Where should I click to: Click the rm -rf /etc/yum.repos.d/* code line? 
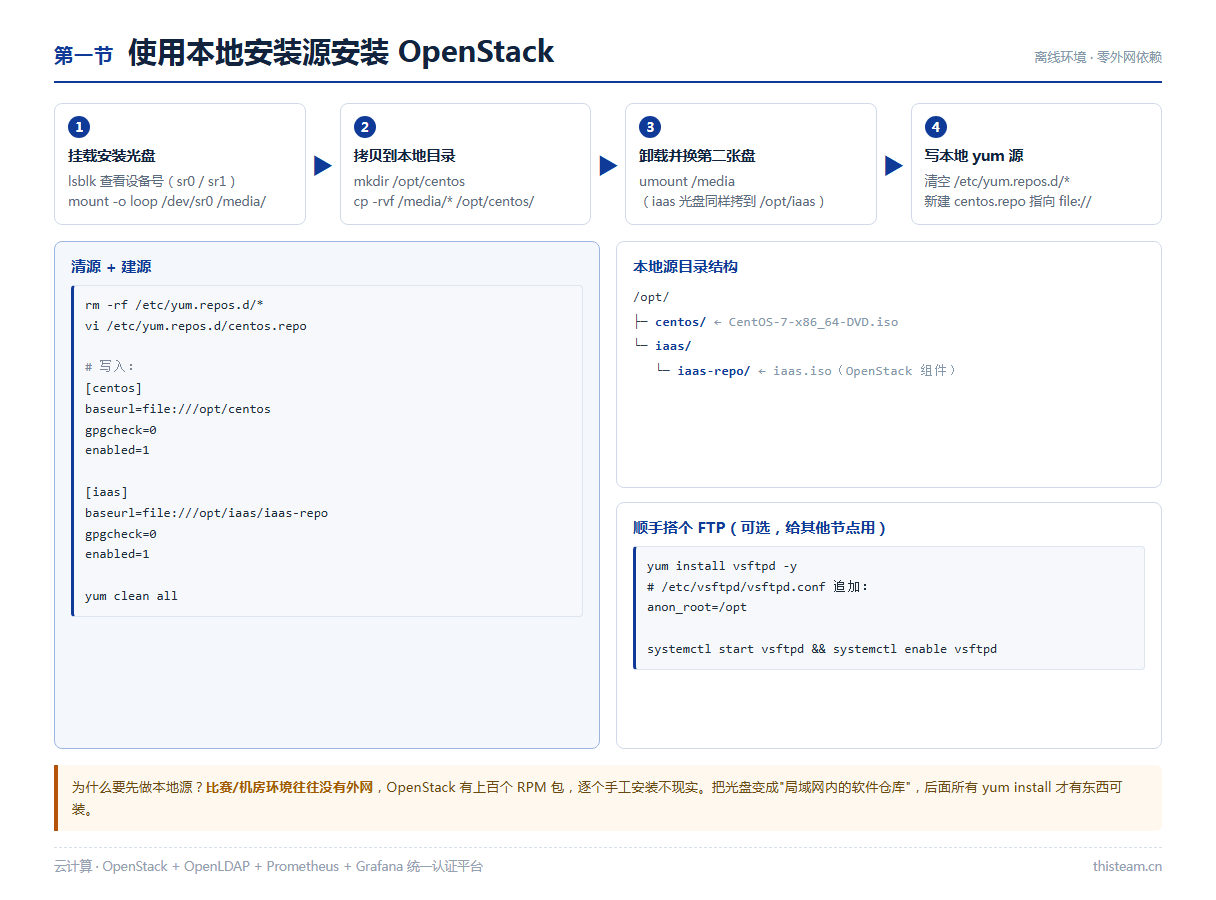174,305
